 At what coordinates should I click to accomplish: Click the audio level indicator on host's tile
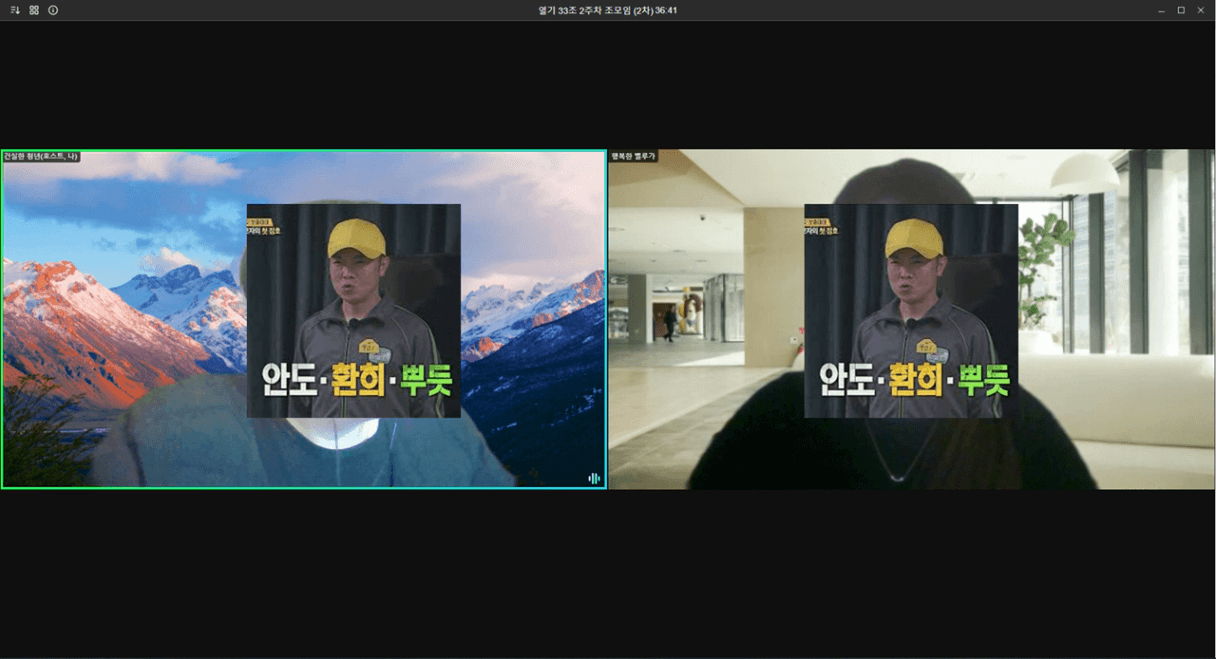click(594, 478)
